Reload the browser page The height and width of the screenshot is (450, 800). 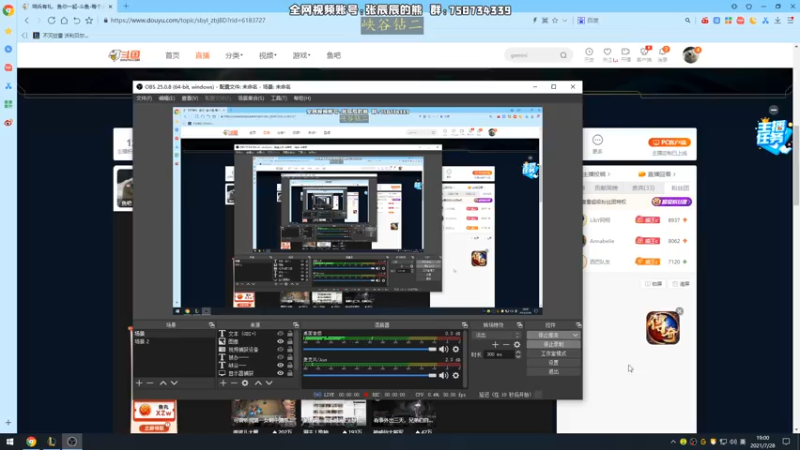52,20
